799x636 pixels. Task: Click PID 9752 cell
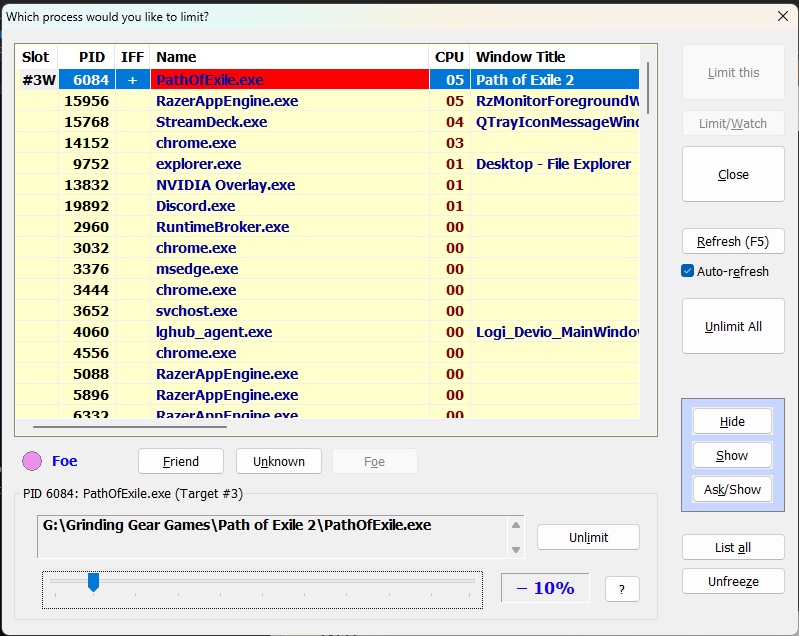click(x=87, y=164)
